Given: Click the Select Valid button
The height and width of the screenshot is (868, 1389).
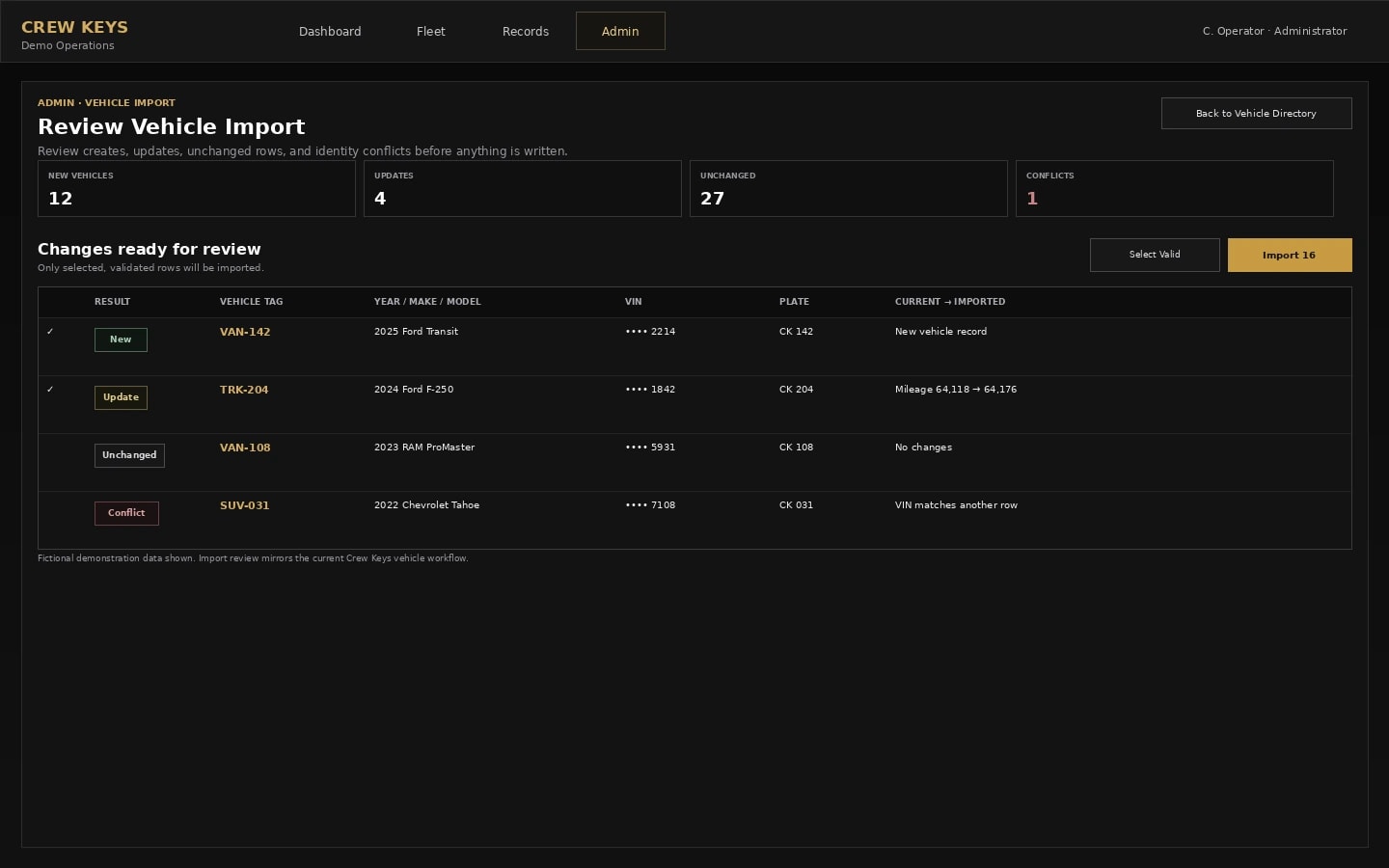Looking at the screenshot, I should 1155,255.
